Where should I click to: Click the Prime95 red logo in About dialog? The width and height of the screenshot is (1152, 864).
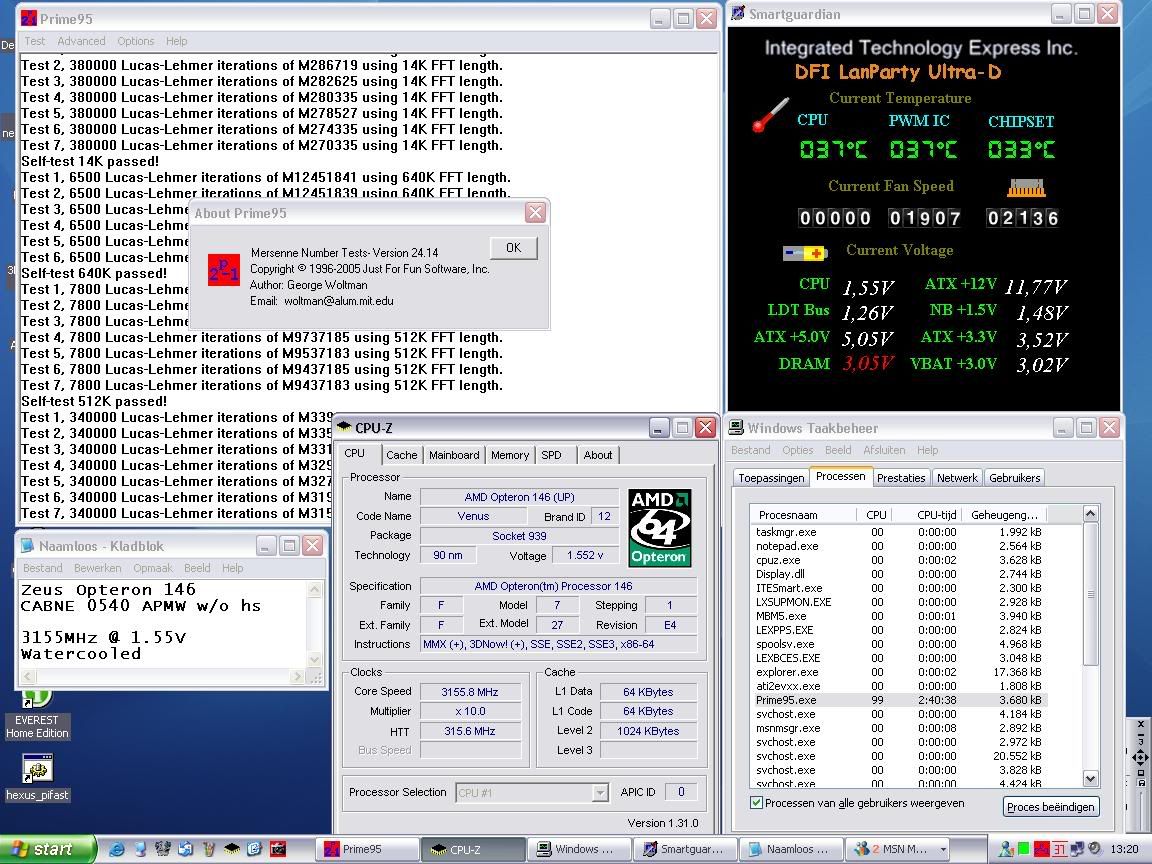[x=223, y=270]
